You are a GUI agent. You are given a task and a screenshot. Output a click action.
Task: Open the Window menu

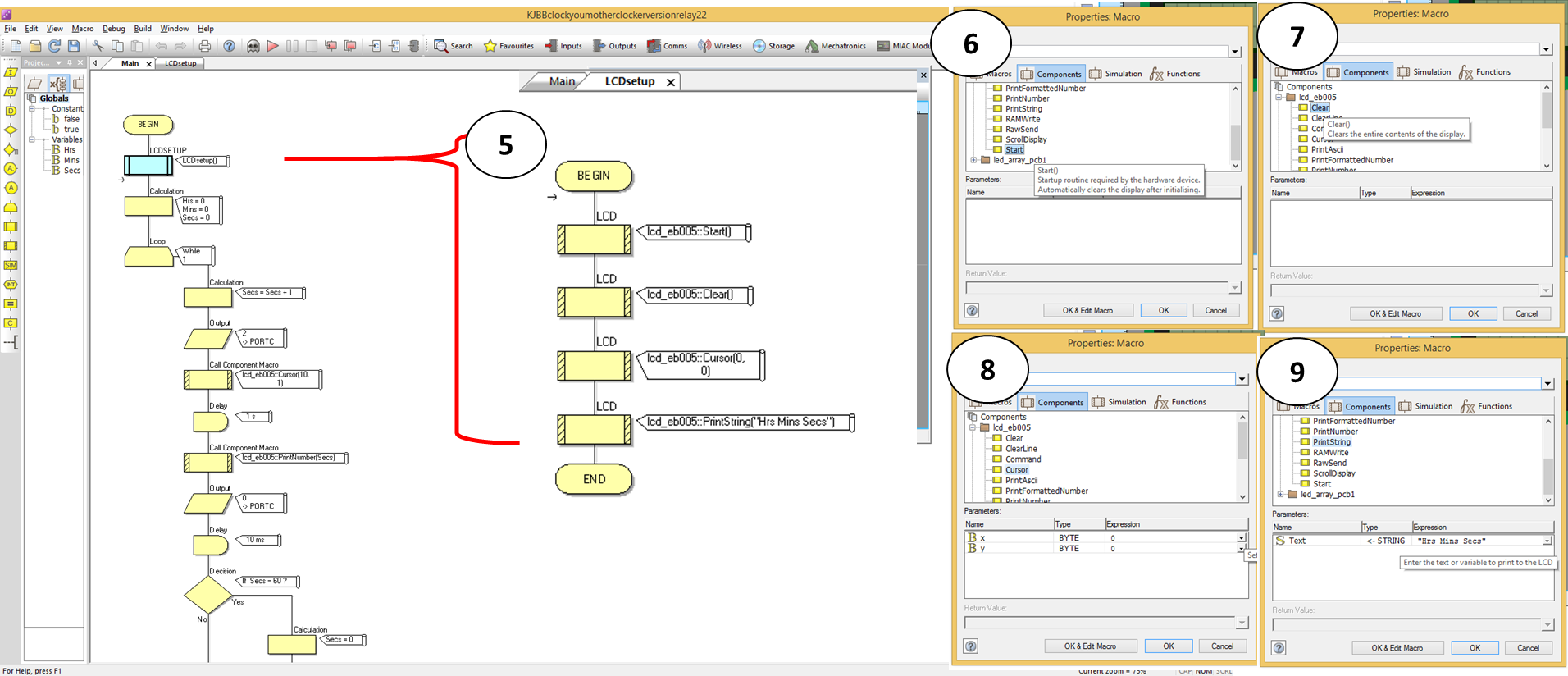(x=174, y=28)
